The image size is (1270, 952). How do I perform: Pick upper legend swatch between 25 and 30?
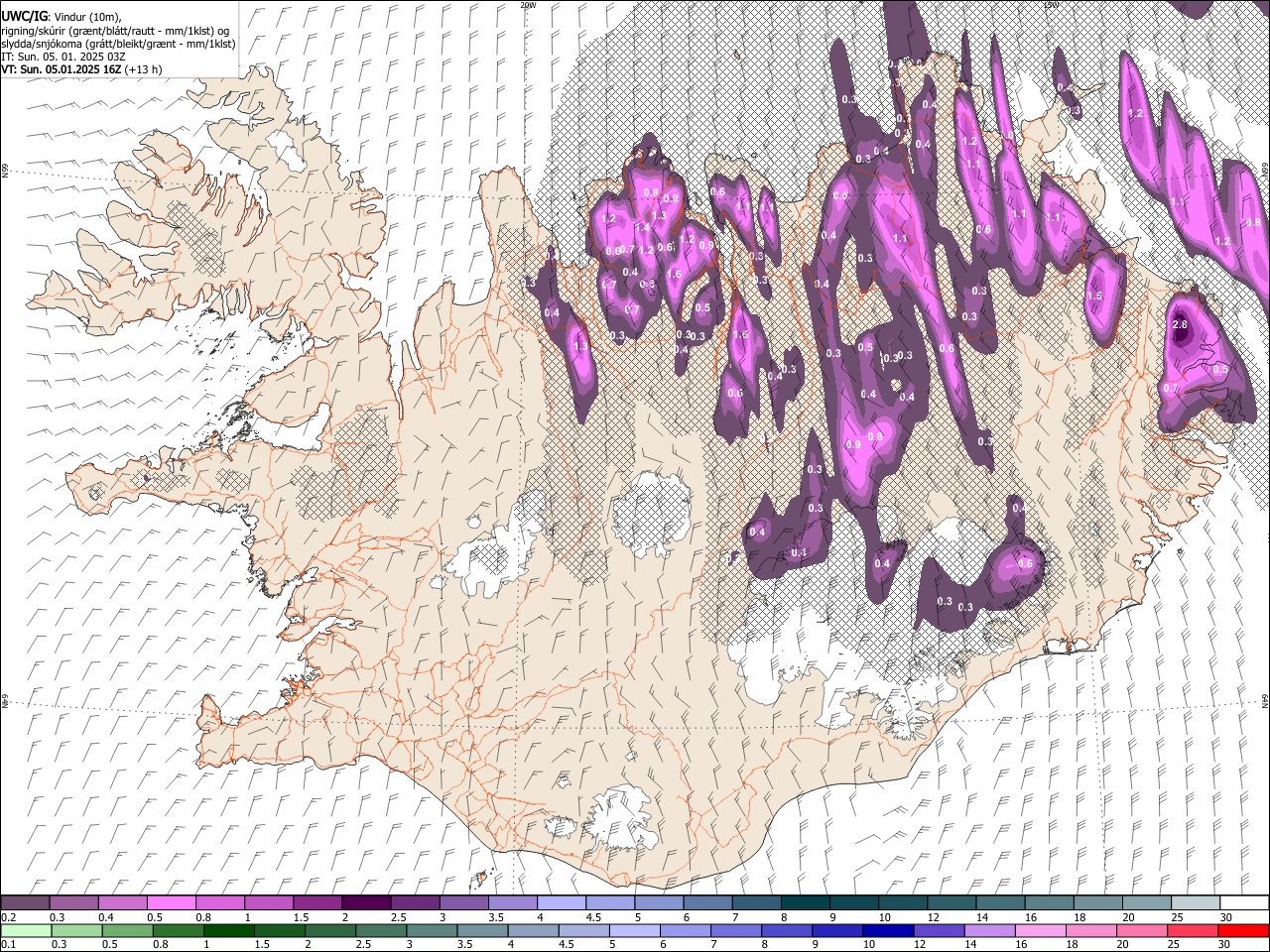[x=1196, y=903]
